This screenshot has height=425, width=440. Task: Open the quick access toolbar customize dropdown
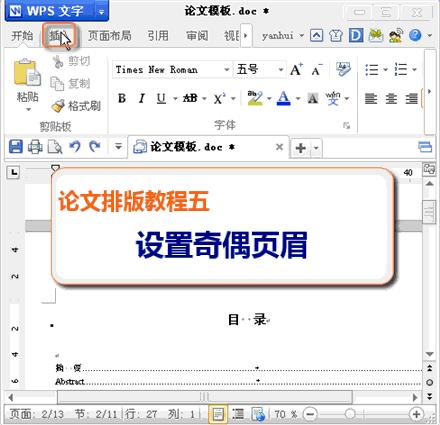tap(118, 147)
